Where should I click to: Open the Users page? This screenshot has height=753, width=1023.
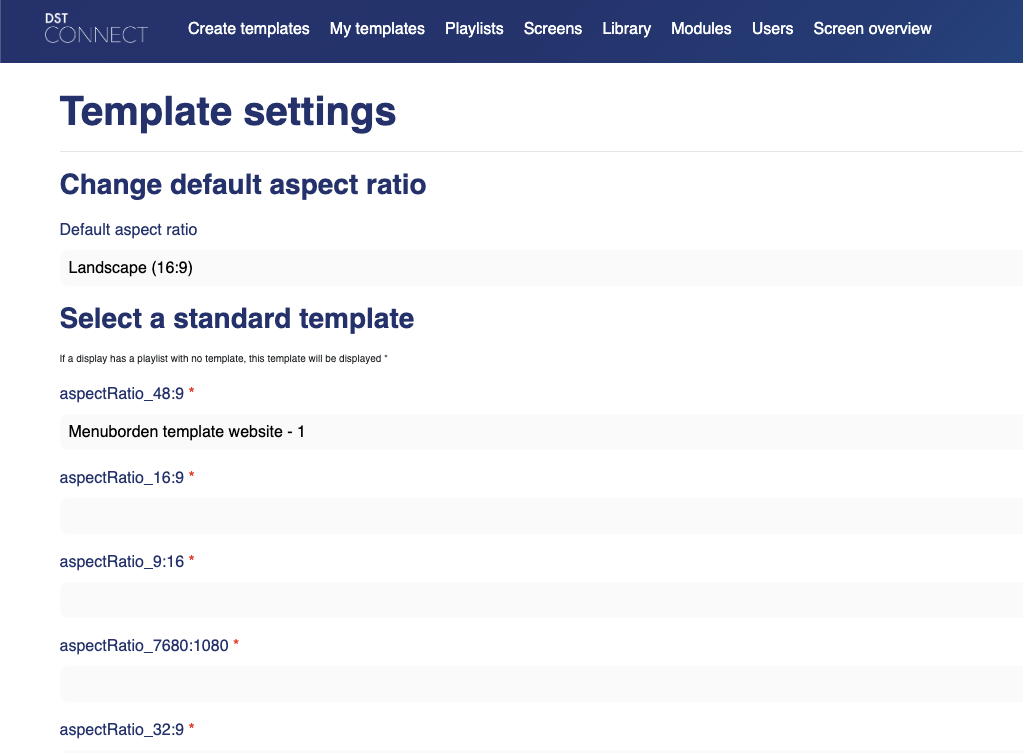772,29
